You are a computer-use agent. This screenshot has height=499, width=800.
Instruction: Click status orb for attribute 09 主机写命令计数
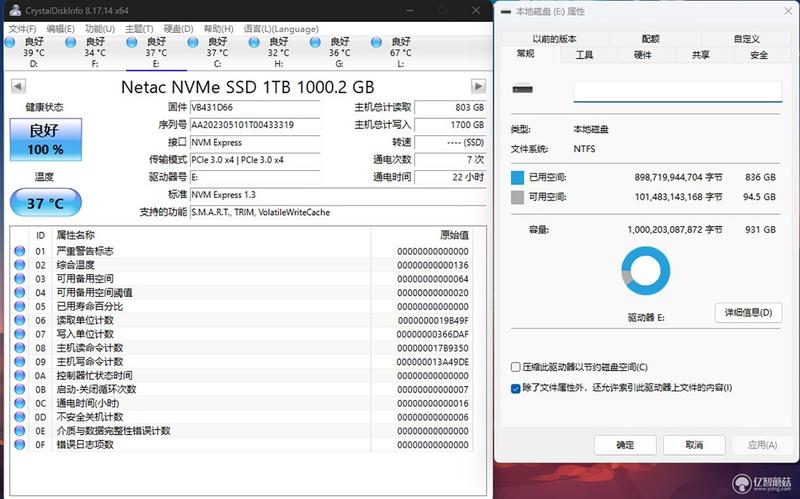point(19,361)
